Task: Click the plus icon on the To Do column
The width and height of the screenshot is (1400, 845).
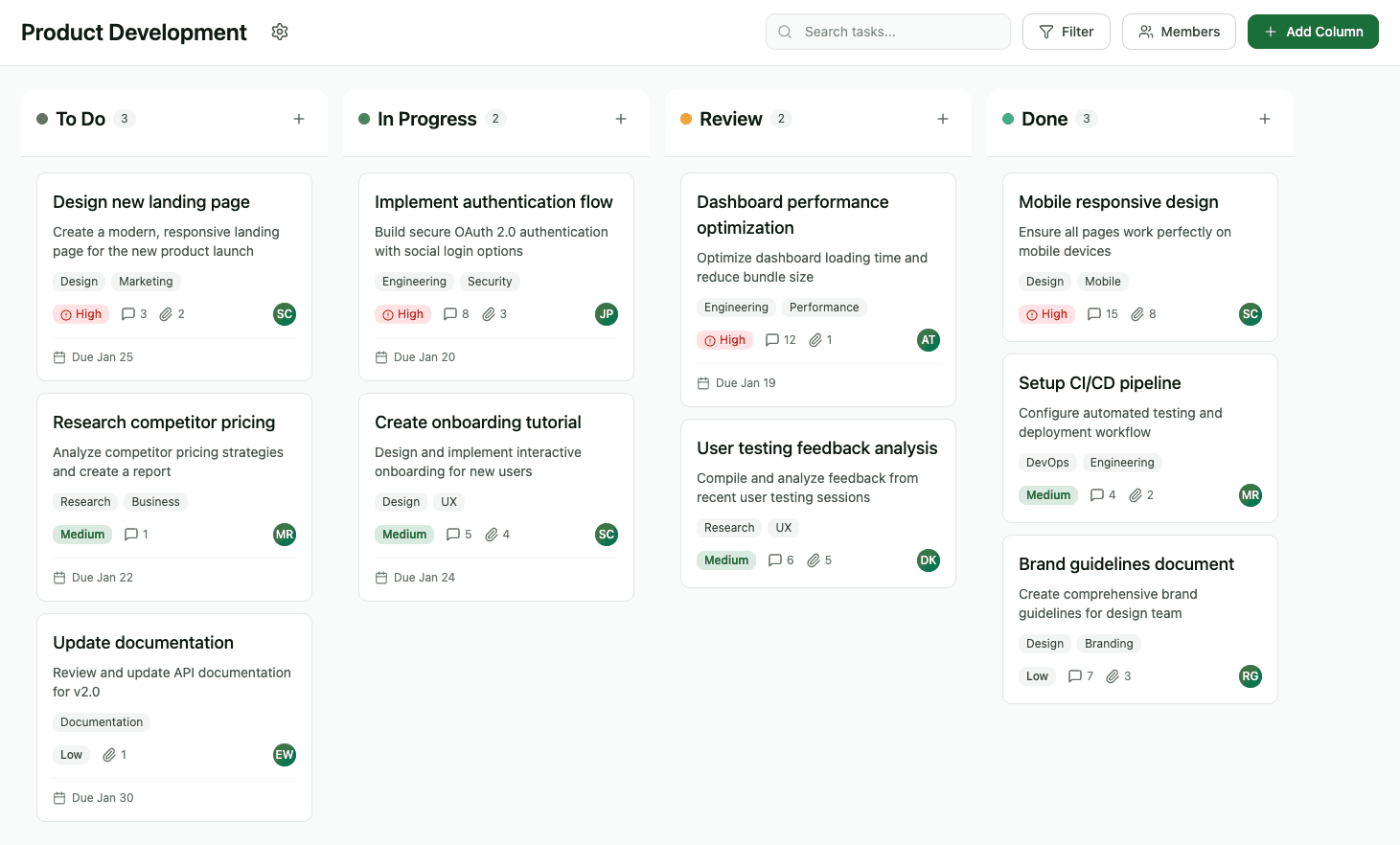Action: 298,119
